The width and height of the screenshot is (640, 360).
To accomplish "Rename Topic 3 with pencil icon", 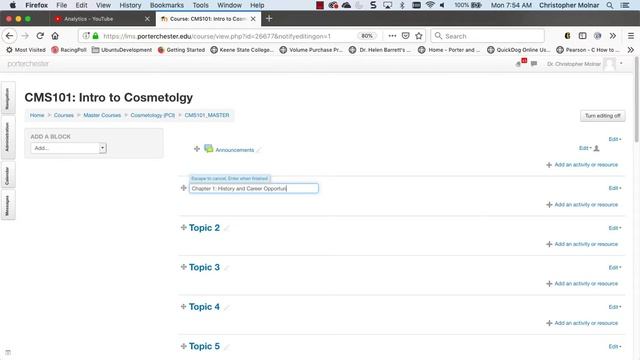I will (x=227, y=268).
